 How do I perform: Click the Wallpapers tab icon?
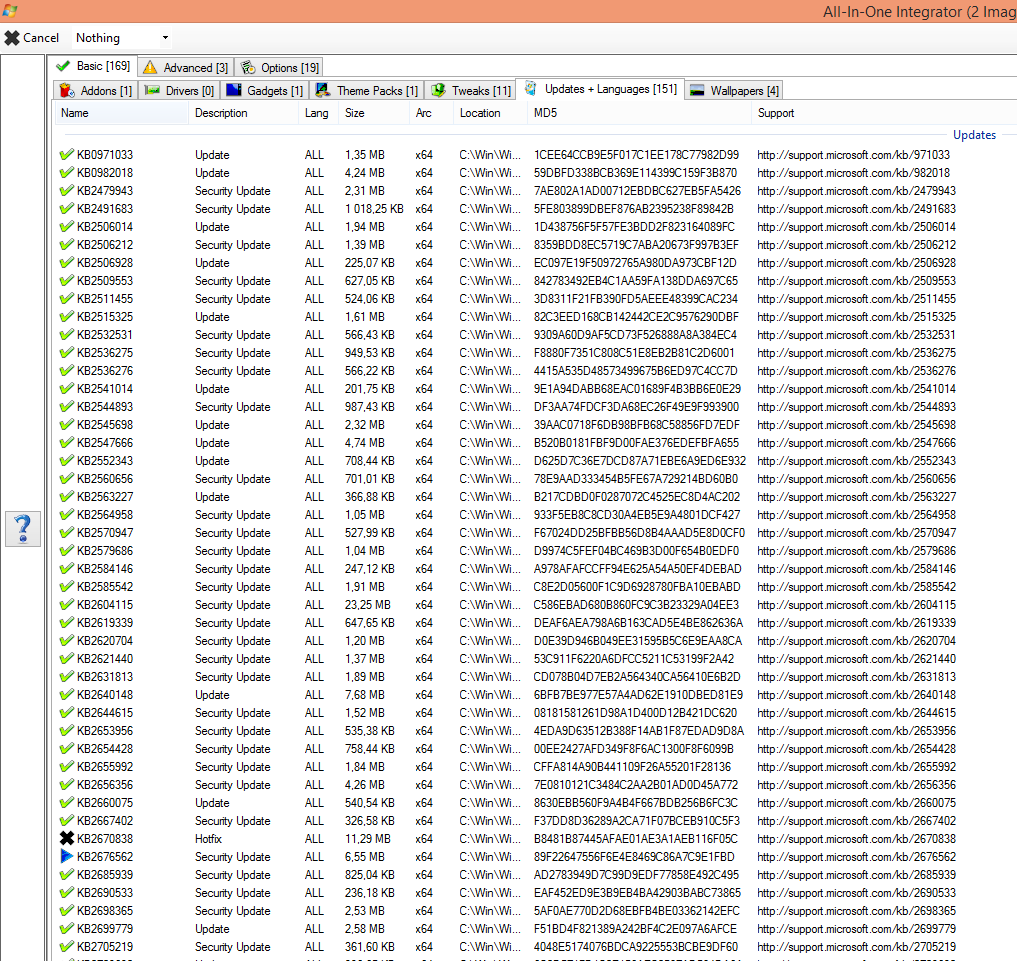click(696, 90)
